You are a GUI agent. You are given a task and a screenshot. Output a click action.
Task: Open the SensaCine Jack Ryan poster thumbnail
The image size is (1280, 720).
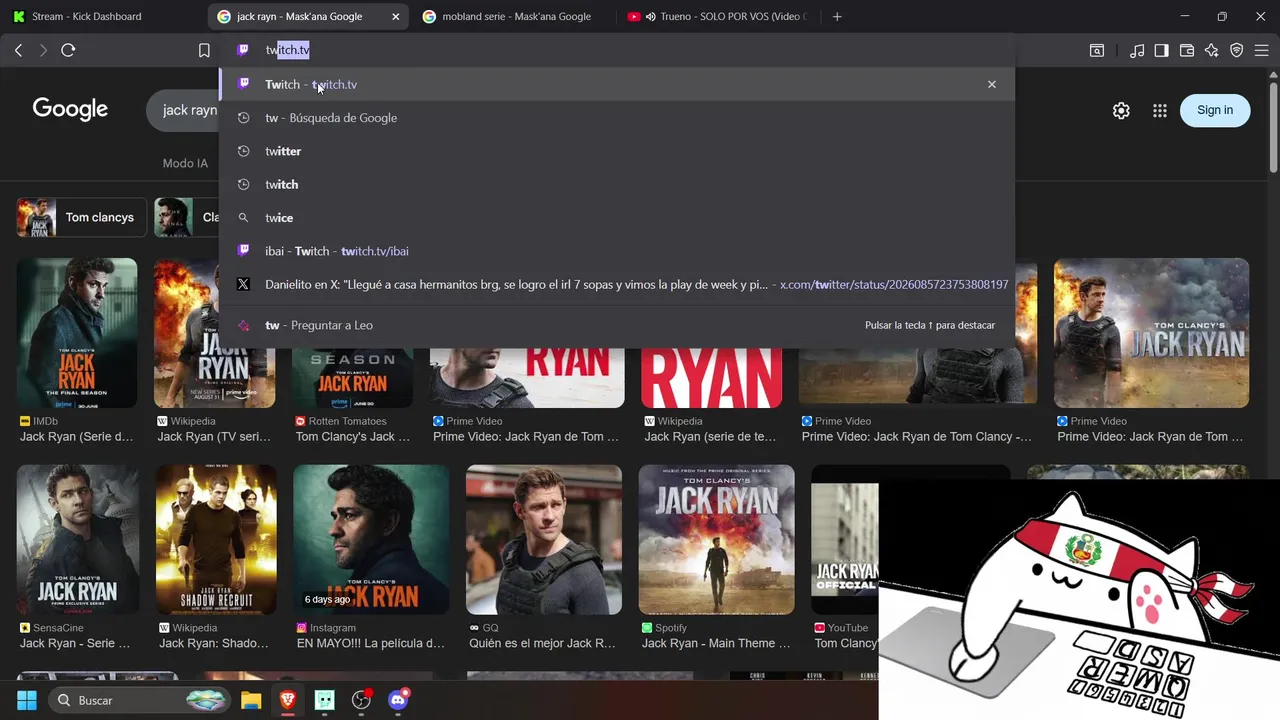[x=77, y=539]
